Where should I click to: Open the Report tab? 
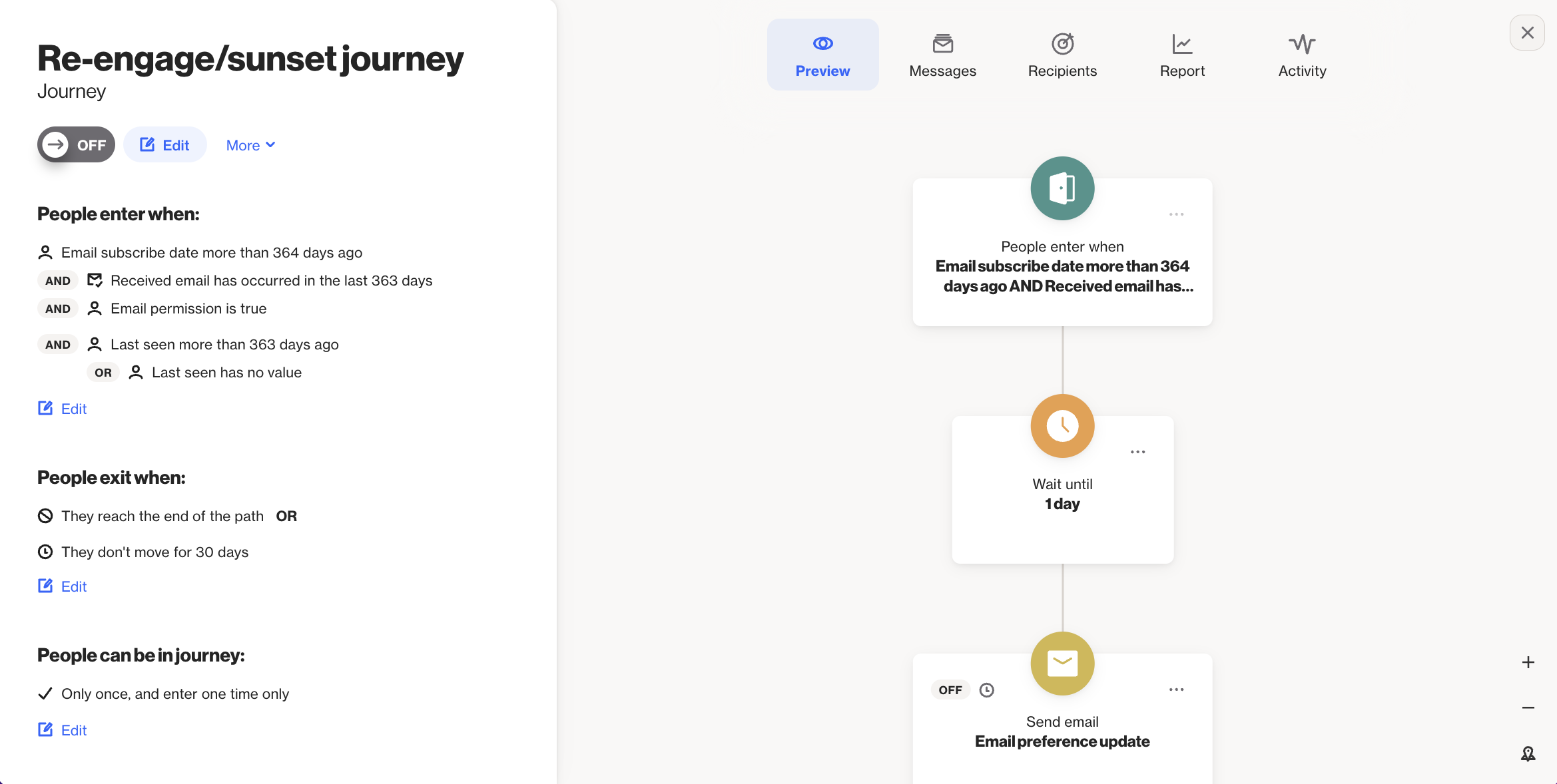click(1182, 55)
